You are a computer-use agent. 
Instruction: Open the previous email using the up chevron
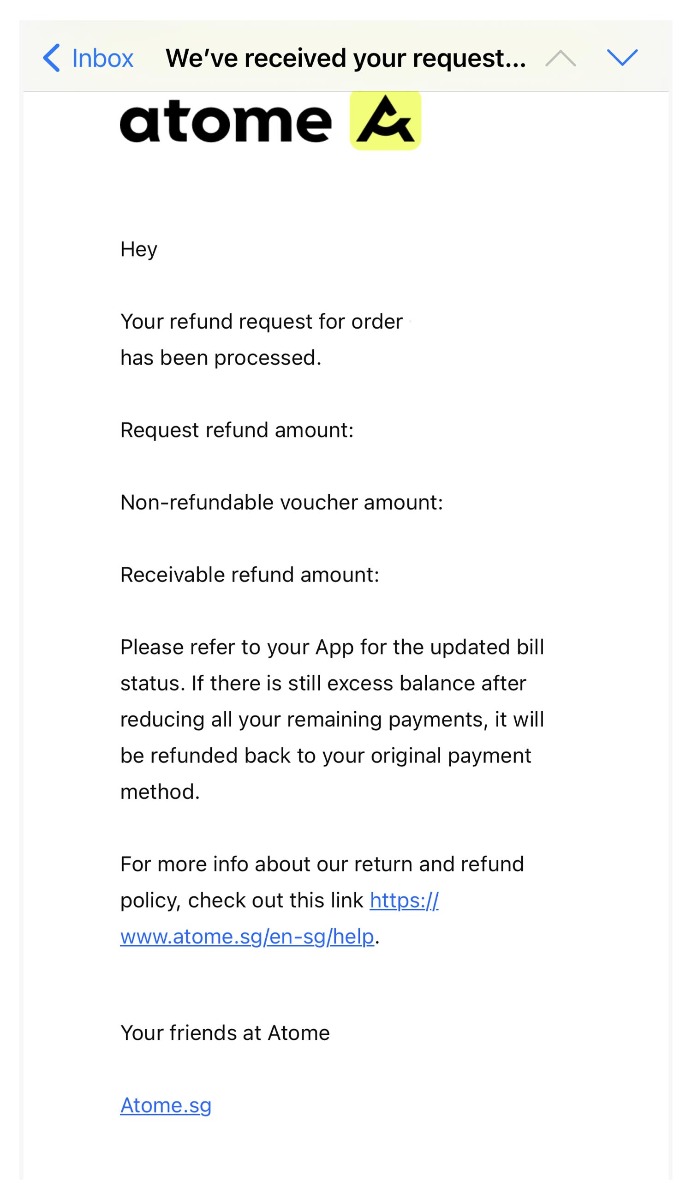click(560, 58)
